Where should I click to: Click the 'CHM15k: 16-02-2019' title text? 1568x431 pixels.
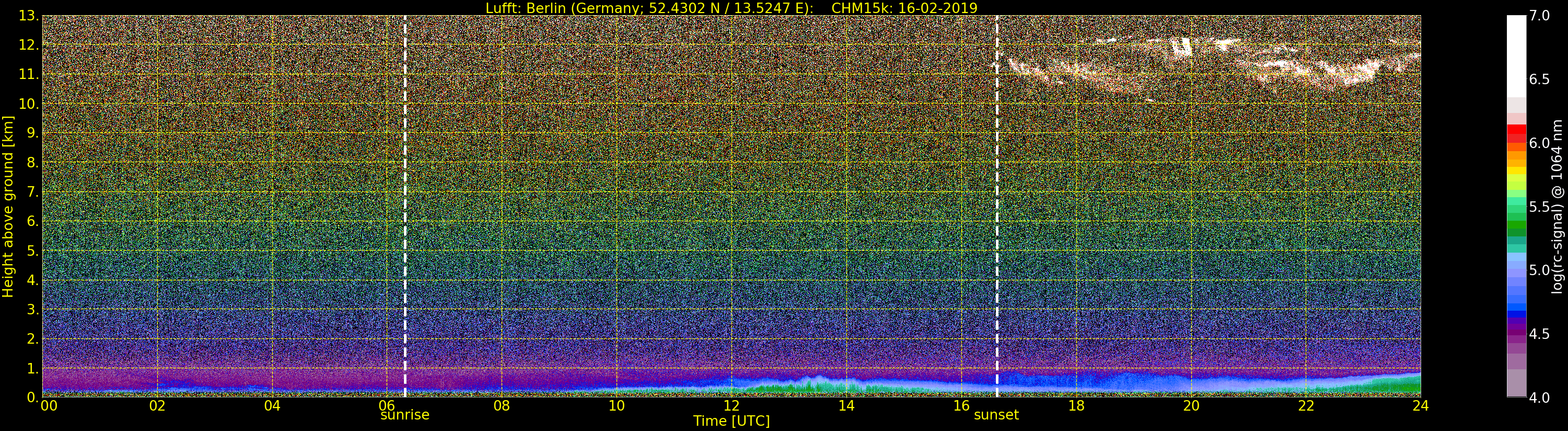click(904, 8)
